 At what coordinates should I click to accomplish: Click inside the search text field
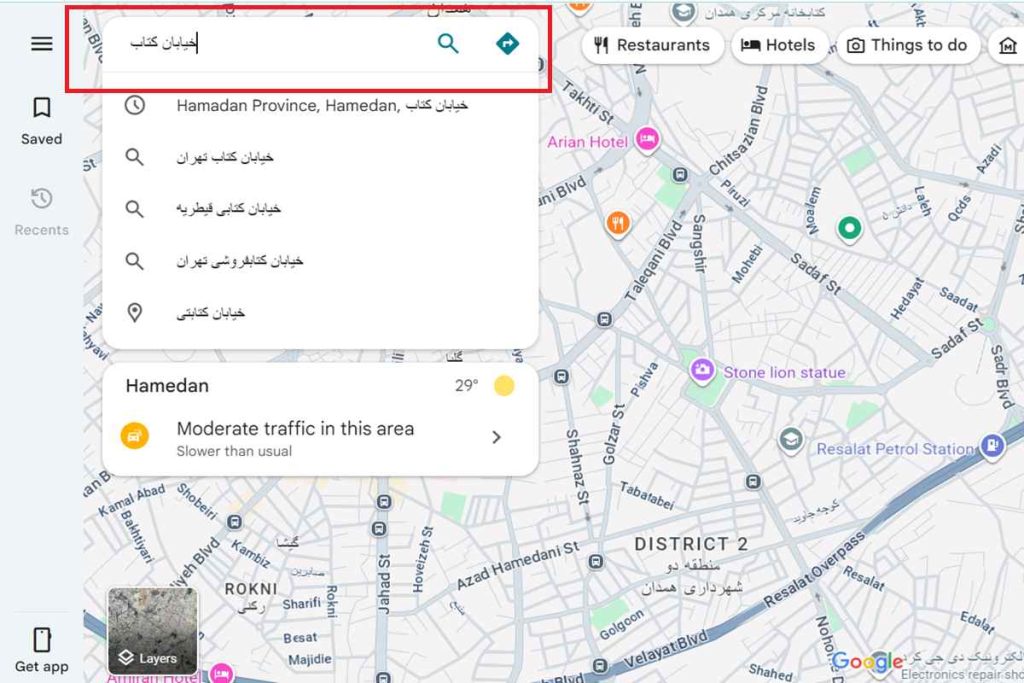pos(280,44)
